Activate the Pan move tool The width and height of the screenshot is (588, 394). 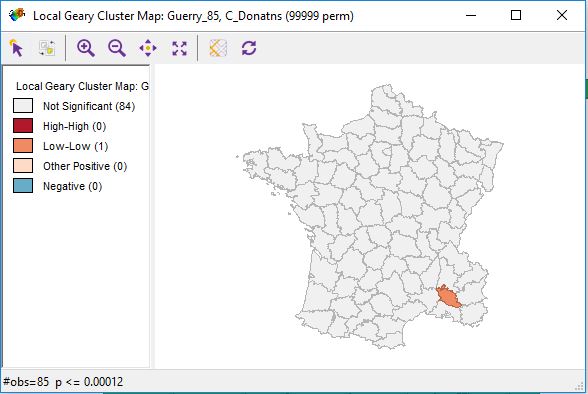pos(148,48)
